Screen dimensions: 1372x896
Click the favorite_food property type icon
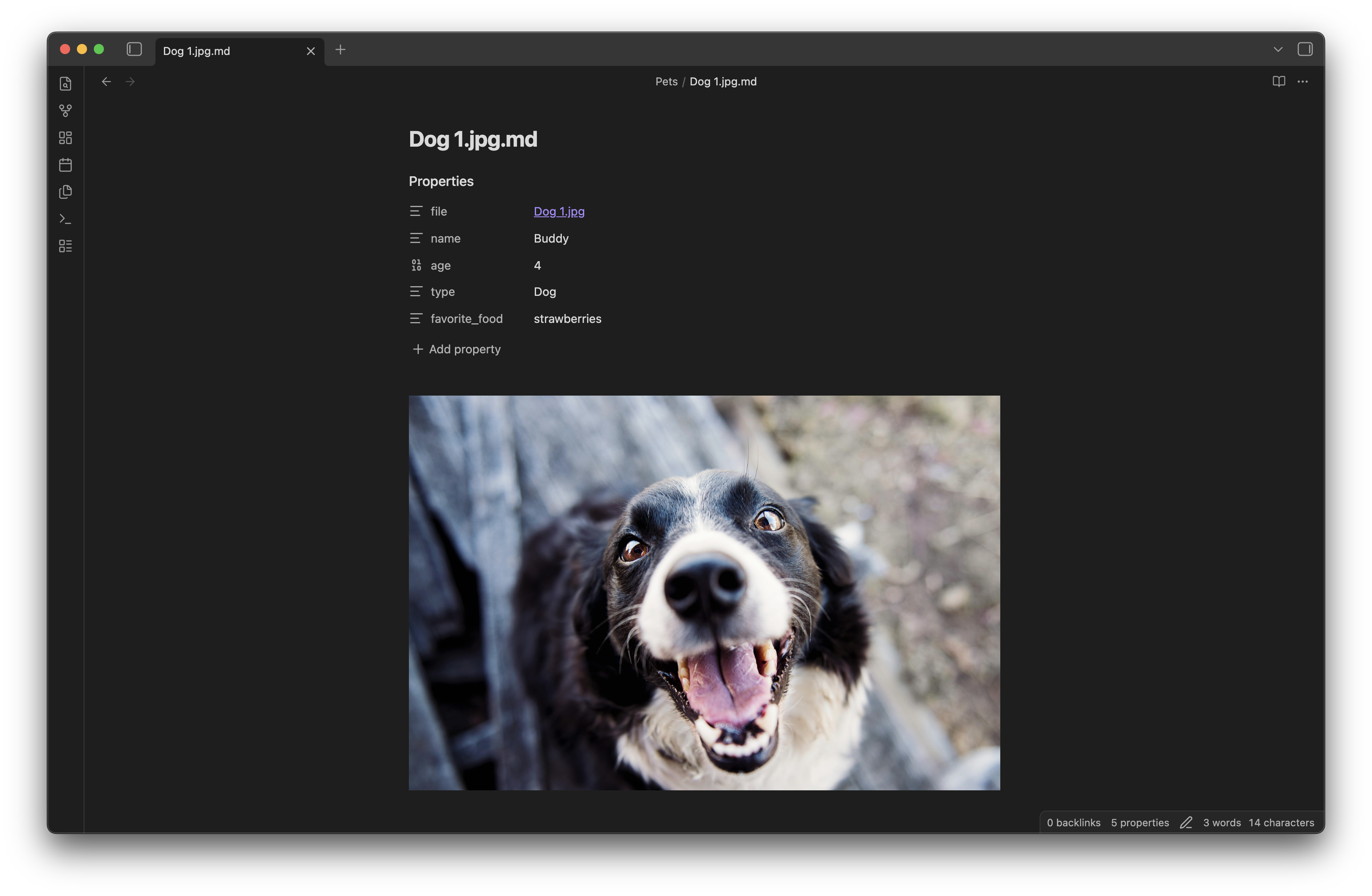(416, 319)
